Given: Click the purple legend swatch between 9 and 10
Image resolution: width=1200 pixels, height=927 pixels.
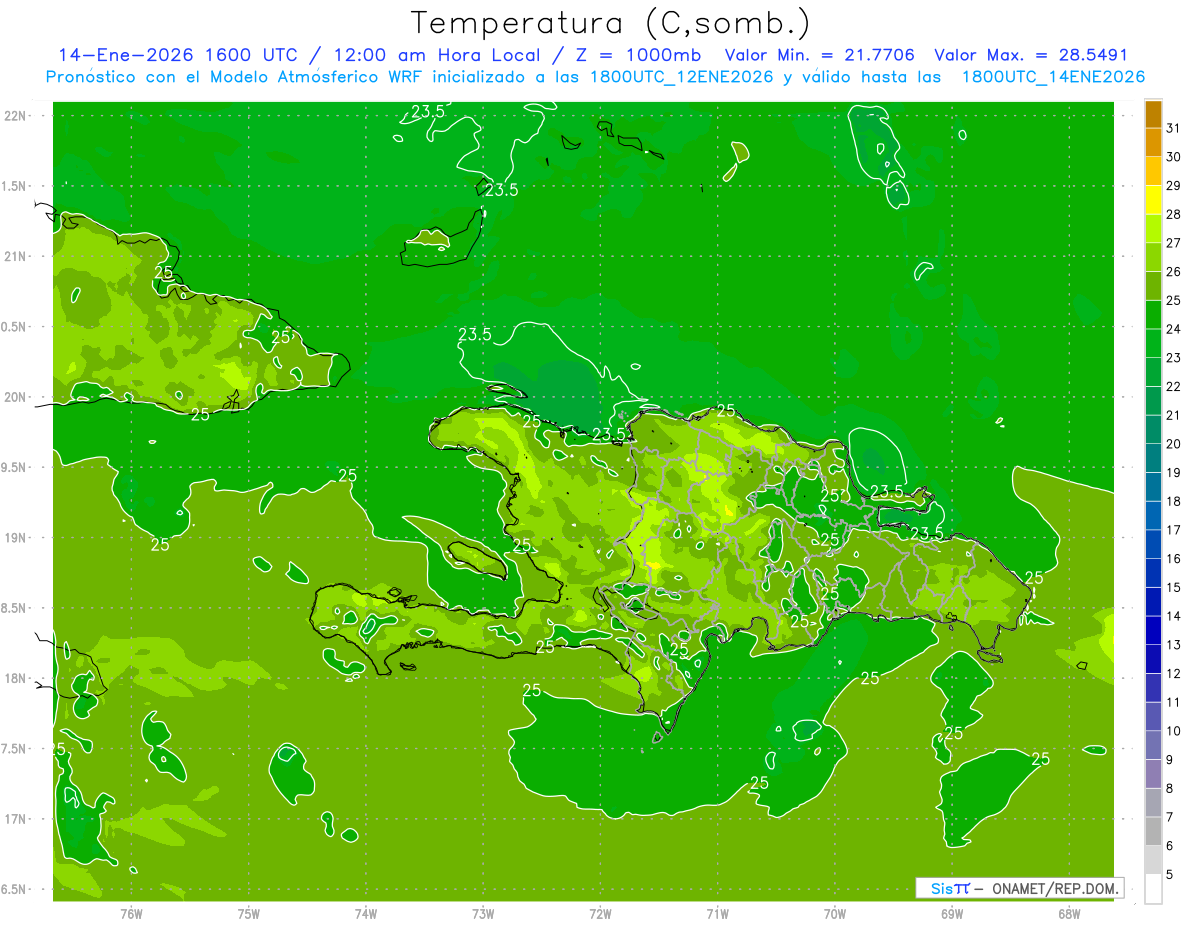Looking at the screenshot, I should (1153, 745).
